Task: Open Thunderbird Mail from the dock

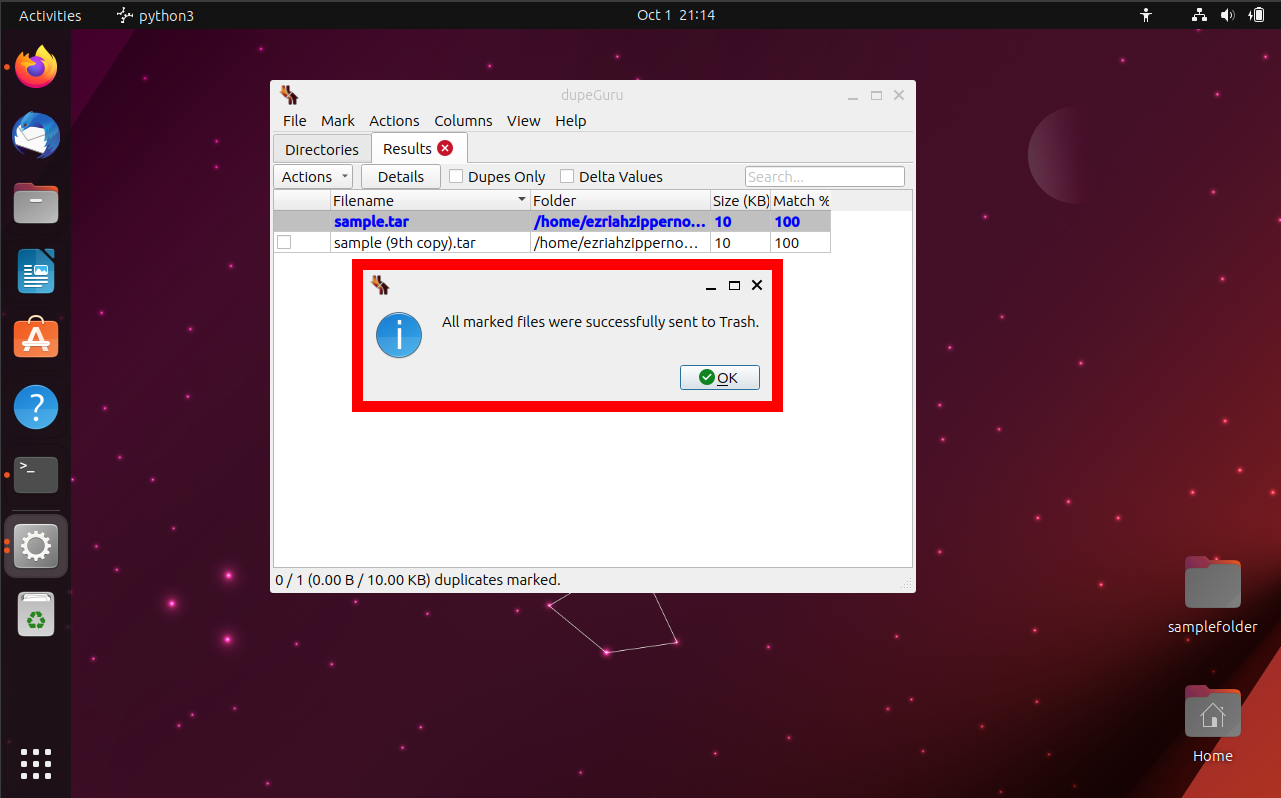Action: (x=36, y=136)
